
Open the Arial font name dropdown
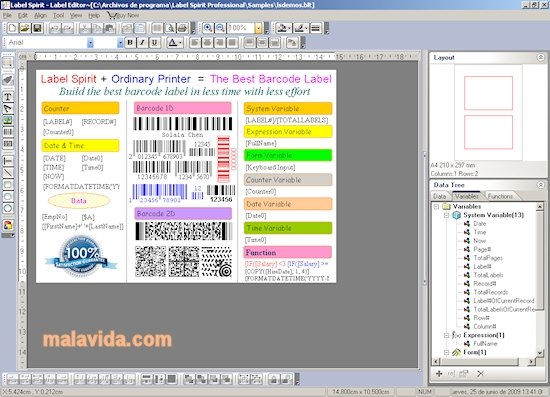pyautogui.click(x=90, y=43)
